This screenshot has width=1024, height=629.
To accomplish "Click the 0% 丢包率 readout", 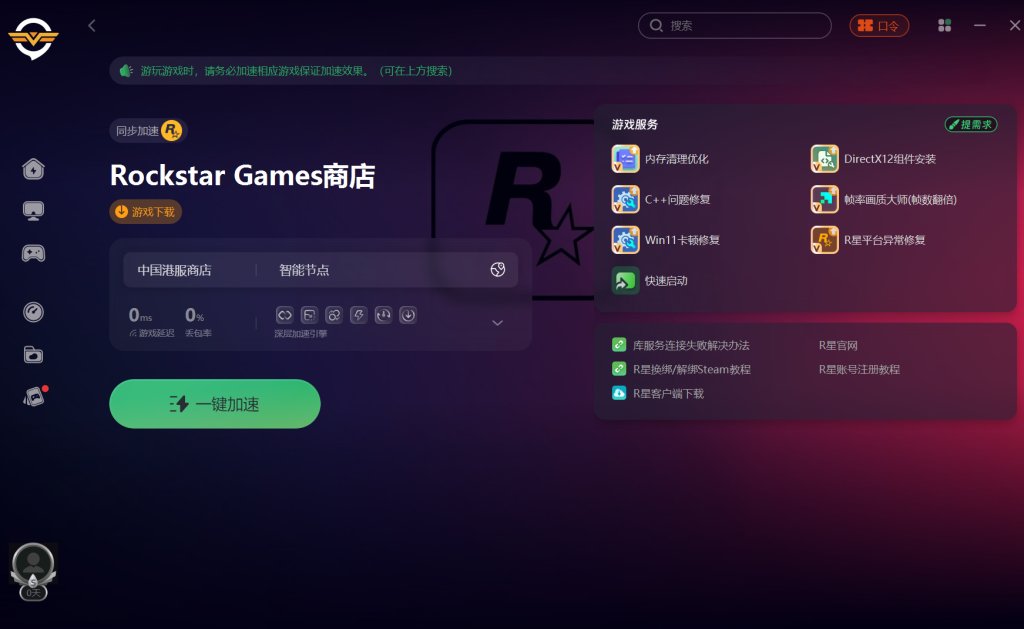I will (x=198, y=322).
